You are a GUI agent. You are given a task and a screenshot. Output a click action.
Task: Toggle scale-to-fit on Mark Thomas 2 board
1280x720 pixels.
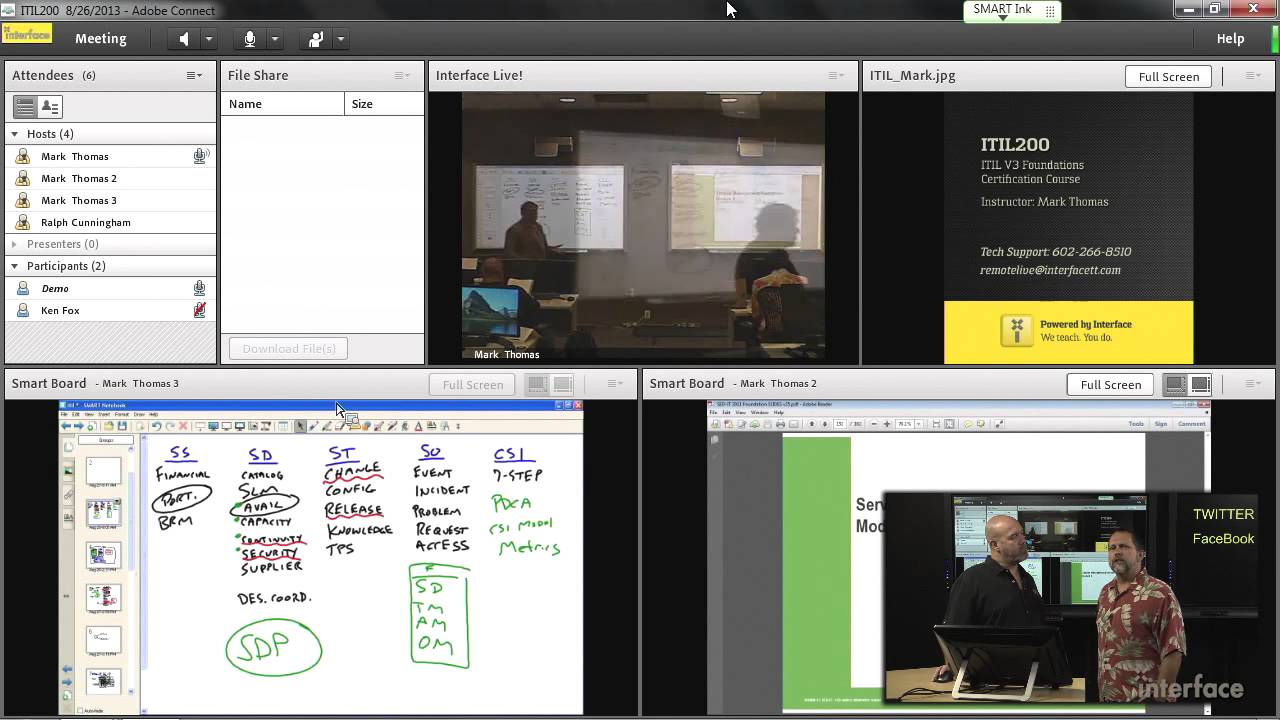1176,384
